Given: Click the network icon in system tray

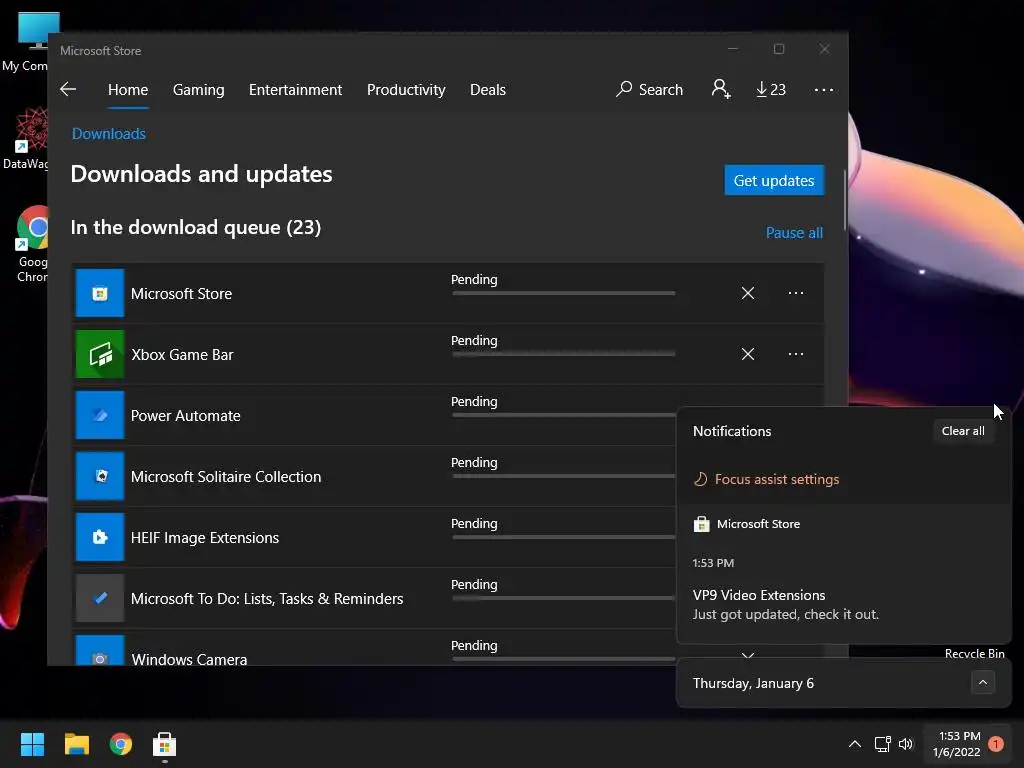Looking at the screenshot, I should pos(882,744).
